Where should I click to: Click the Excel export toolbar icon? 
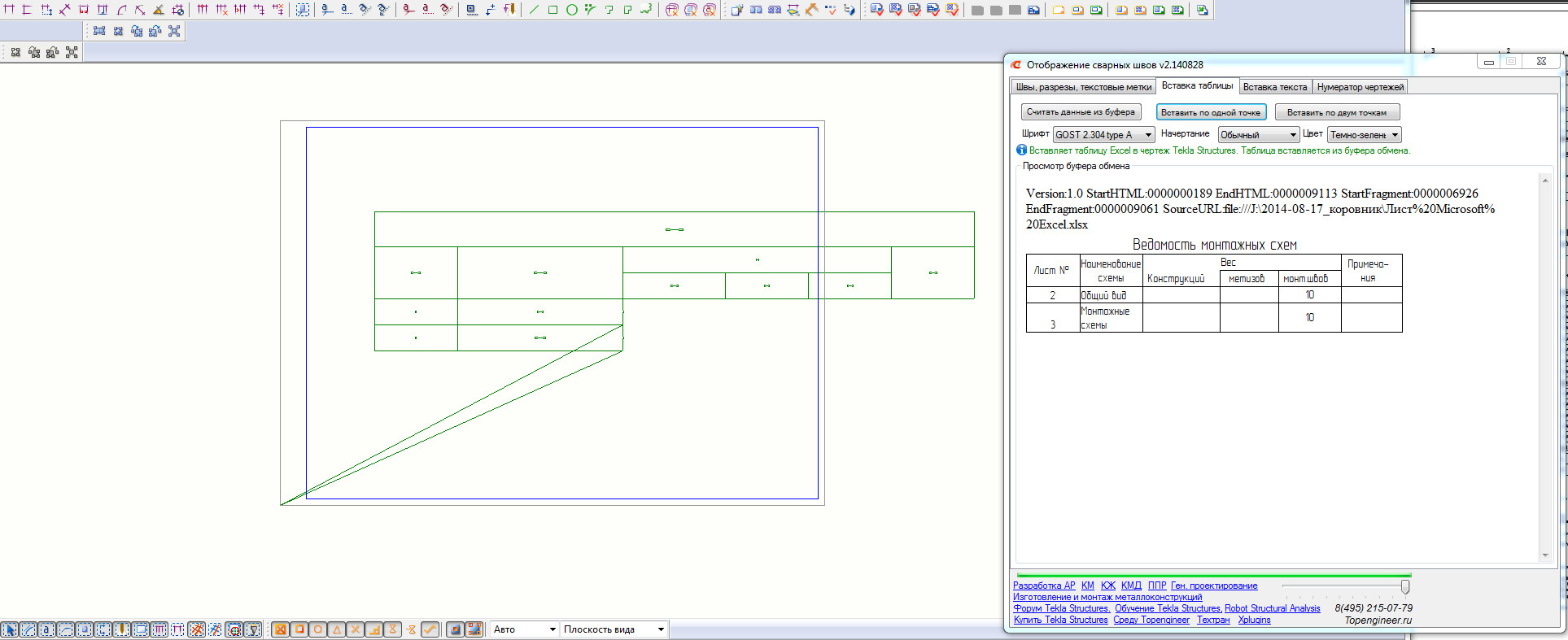tap(1202, 10)
